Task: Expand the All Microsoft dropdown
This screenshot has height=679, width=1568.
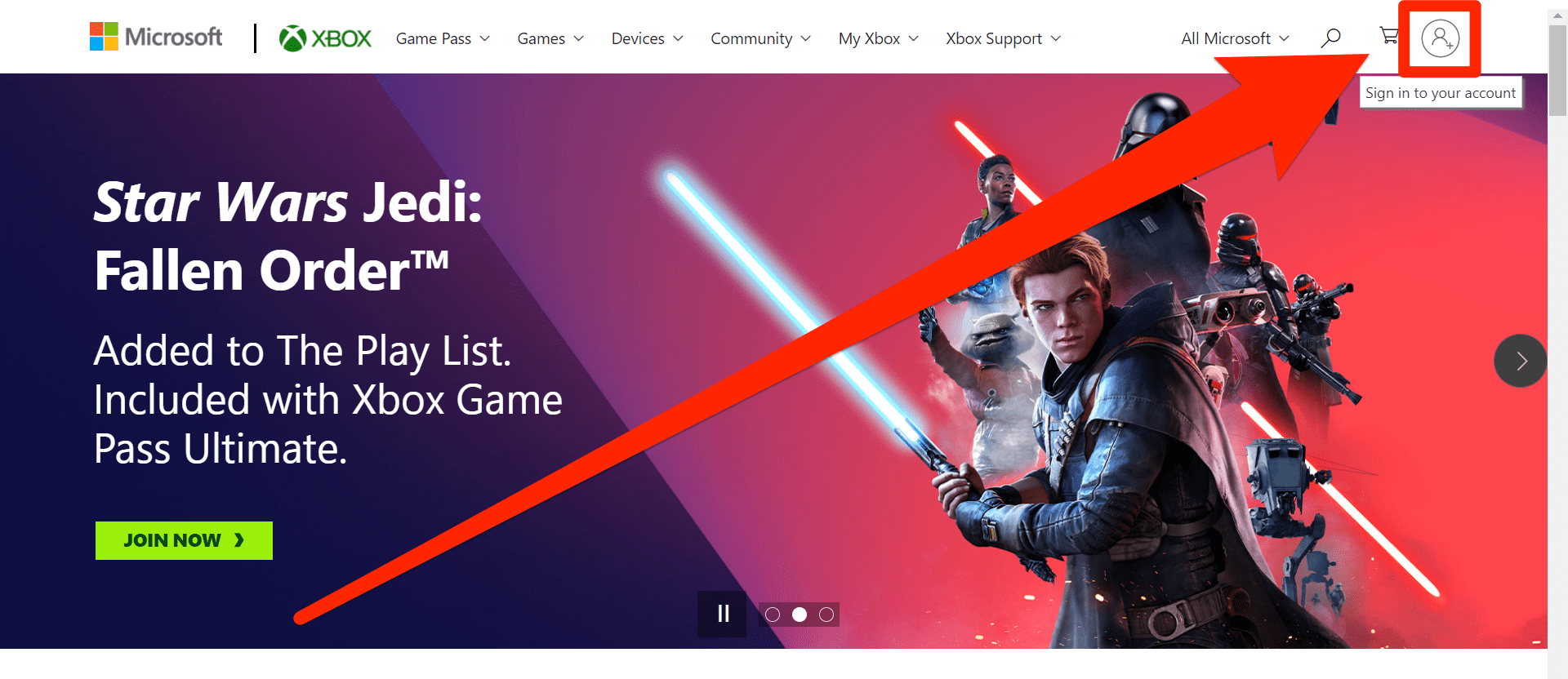Action: [x=1235, y=38]
